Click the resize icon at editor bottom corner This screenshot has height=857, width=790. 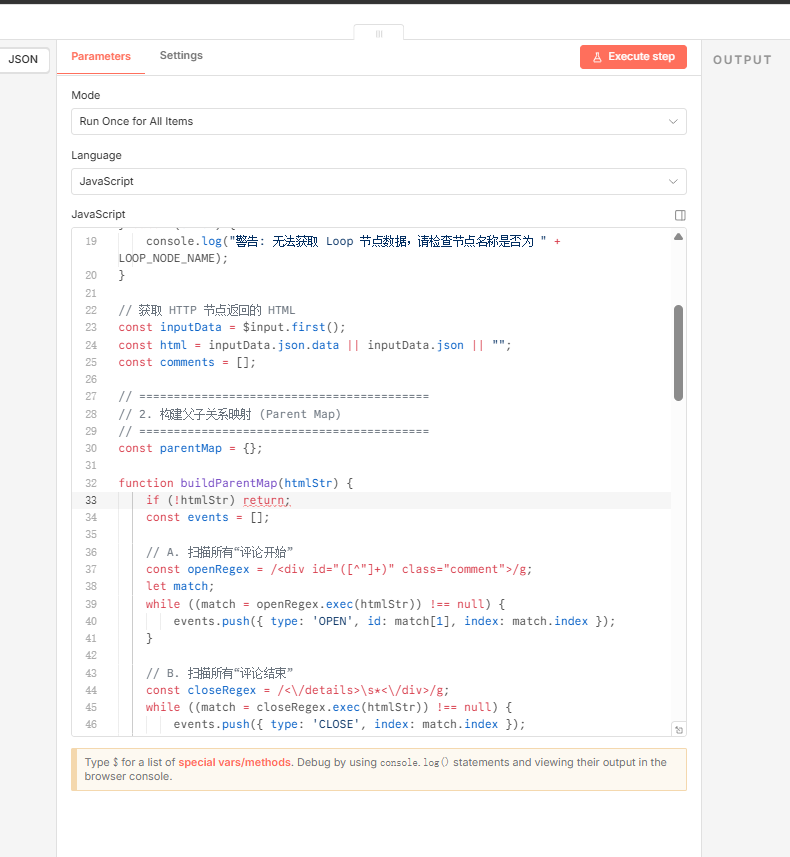click(678, 730)
